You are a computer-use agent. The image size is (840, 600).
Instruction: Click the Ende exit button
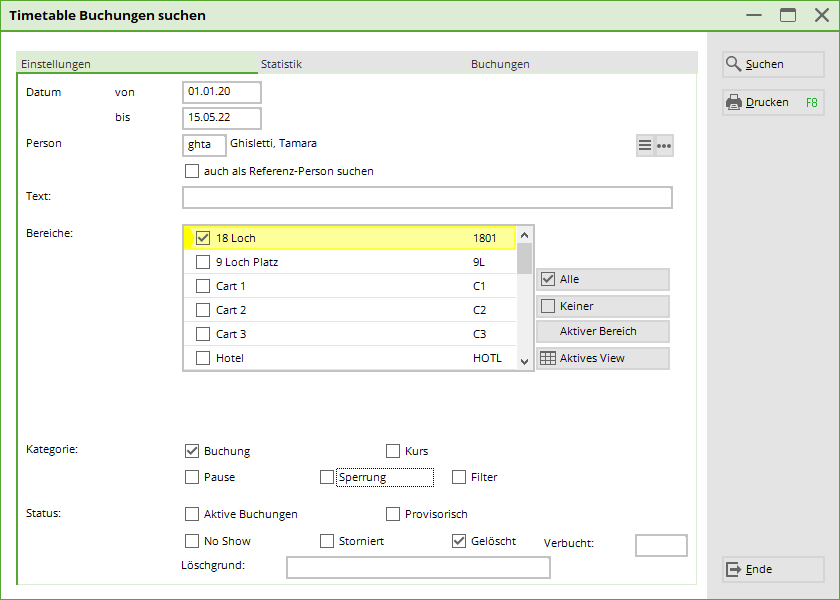click(x=773, y=569)
